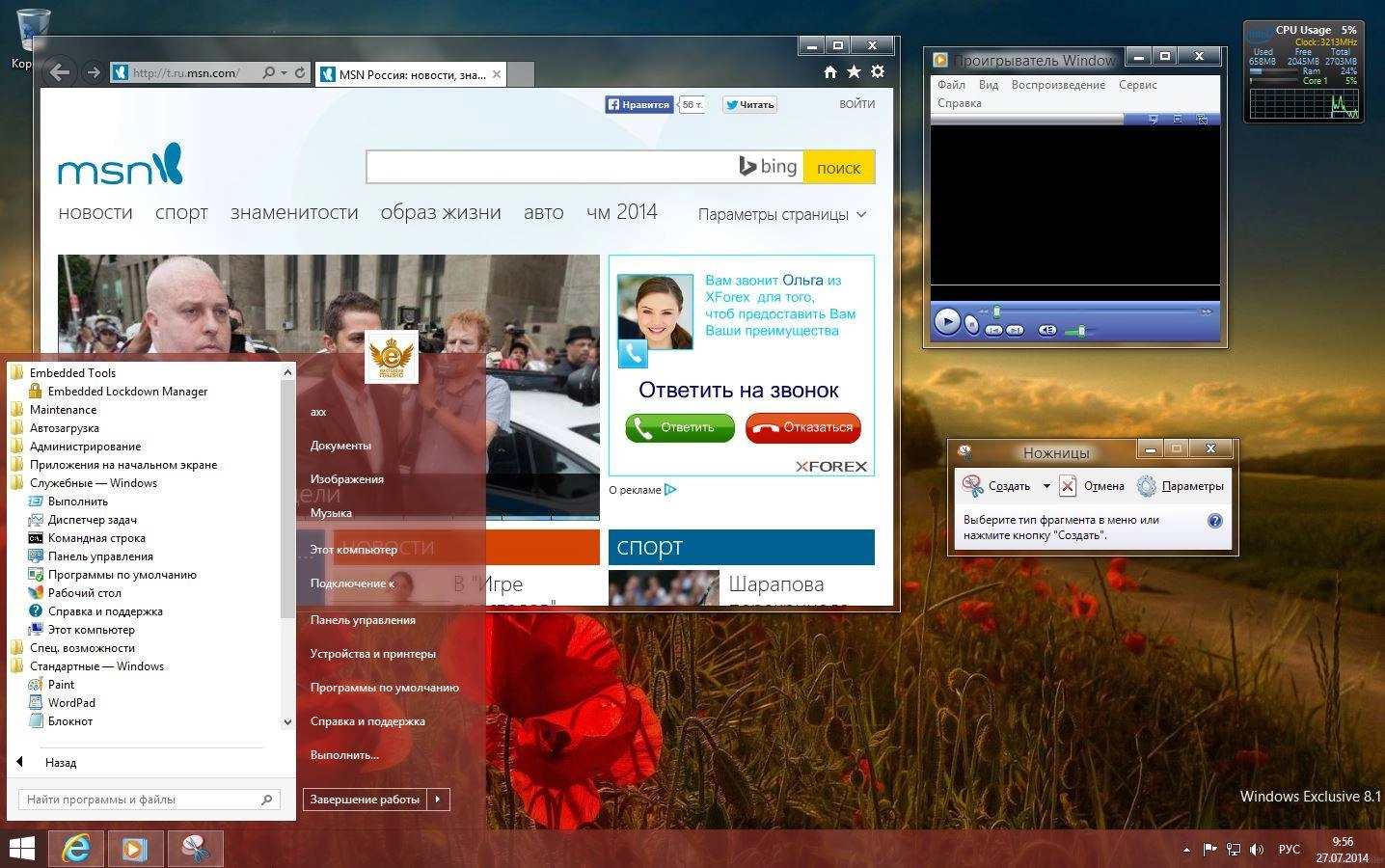Open Диспетчер задач from programs list
Image resolution: width=1385 pixels, height=868 pixels.
tap(83, 520)
